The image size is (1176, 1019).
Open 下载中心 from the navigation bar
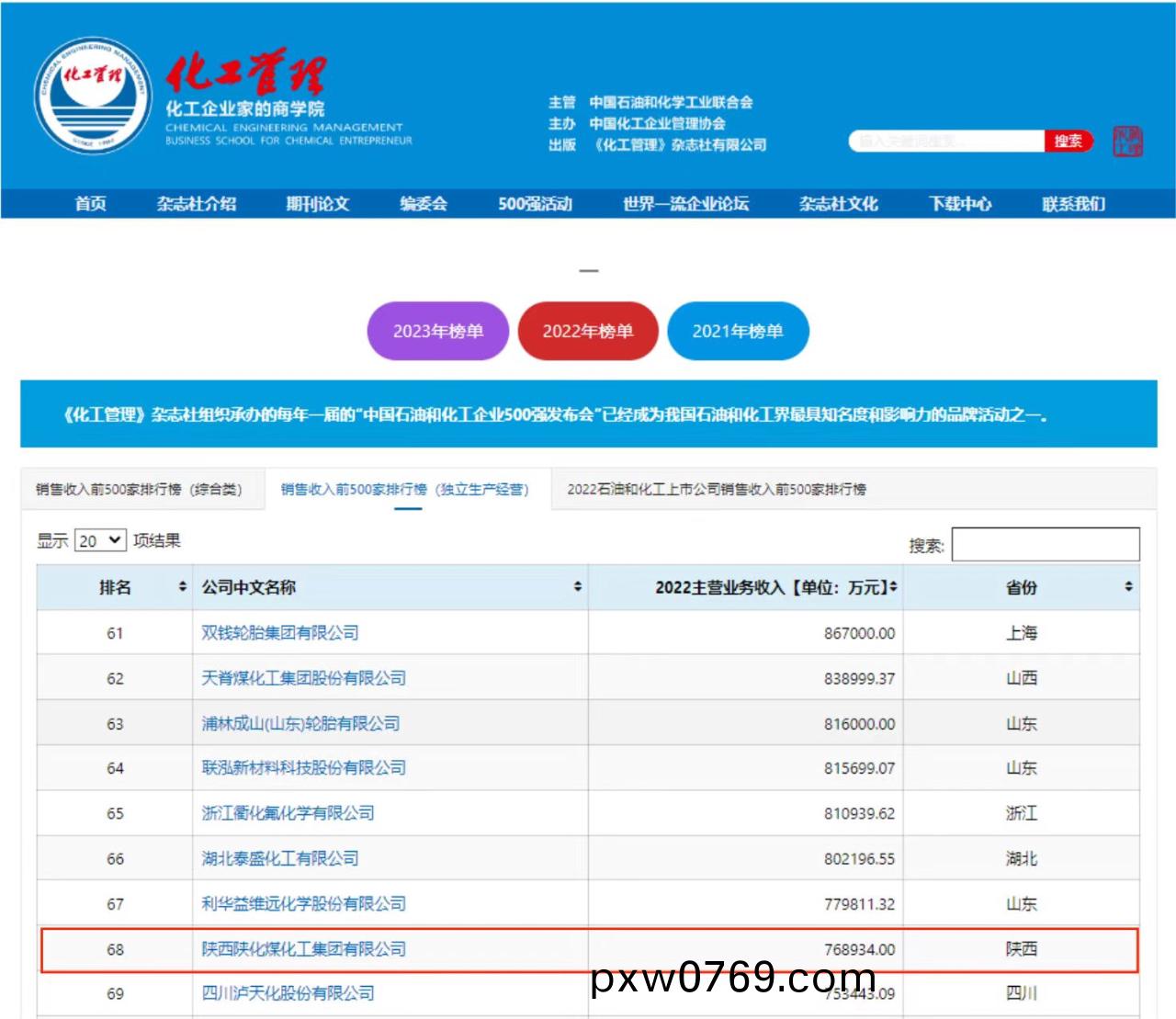pos(960,204)
